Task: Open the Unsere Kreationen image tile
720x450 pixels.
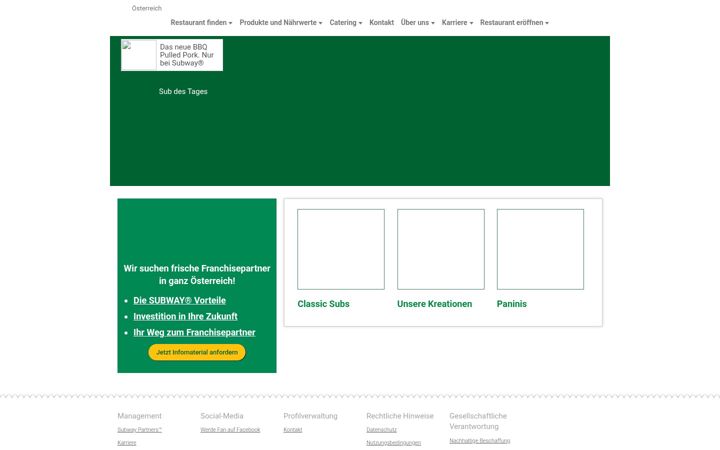Action: 441,249
